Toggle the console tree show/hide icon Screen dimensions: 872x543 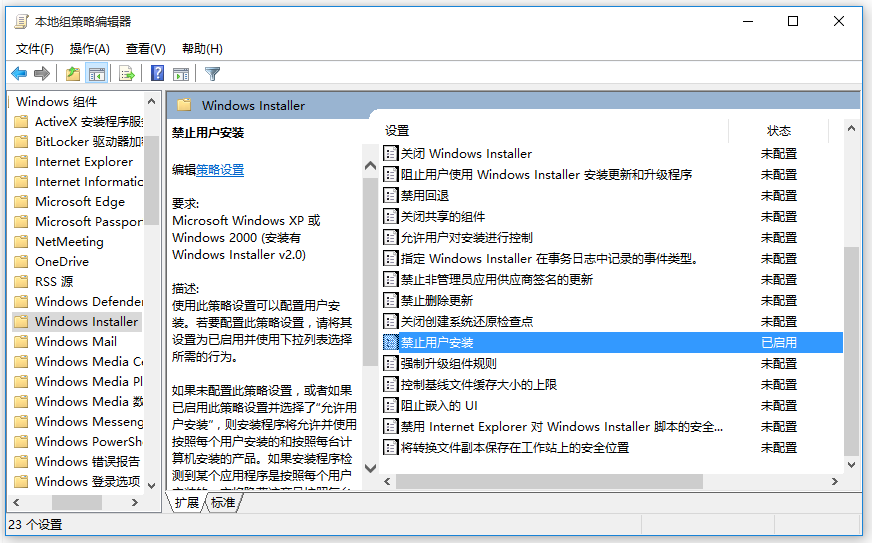(x=97, y=73)
